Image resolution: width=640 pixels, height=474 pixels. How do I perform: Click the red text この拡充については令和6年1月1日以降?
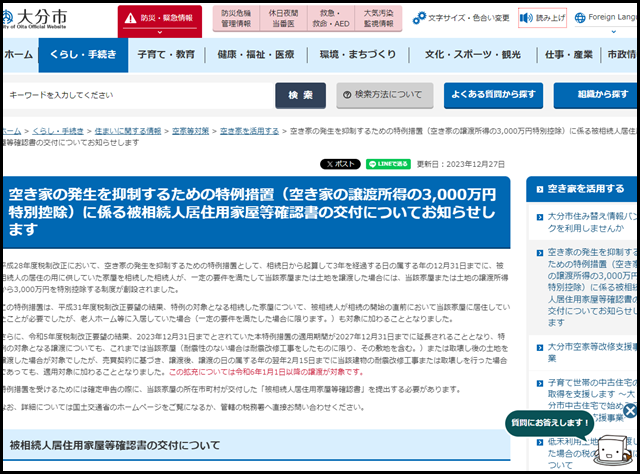tap(266, 372)
